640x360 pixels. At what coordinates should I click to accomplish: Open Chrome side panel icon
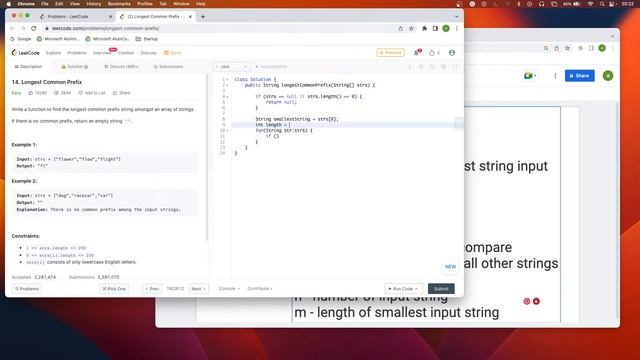[436, 29]
